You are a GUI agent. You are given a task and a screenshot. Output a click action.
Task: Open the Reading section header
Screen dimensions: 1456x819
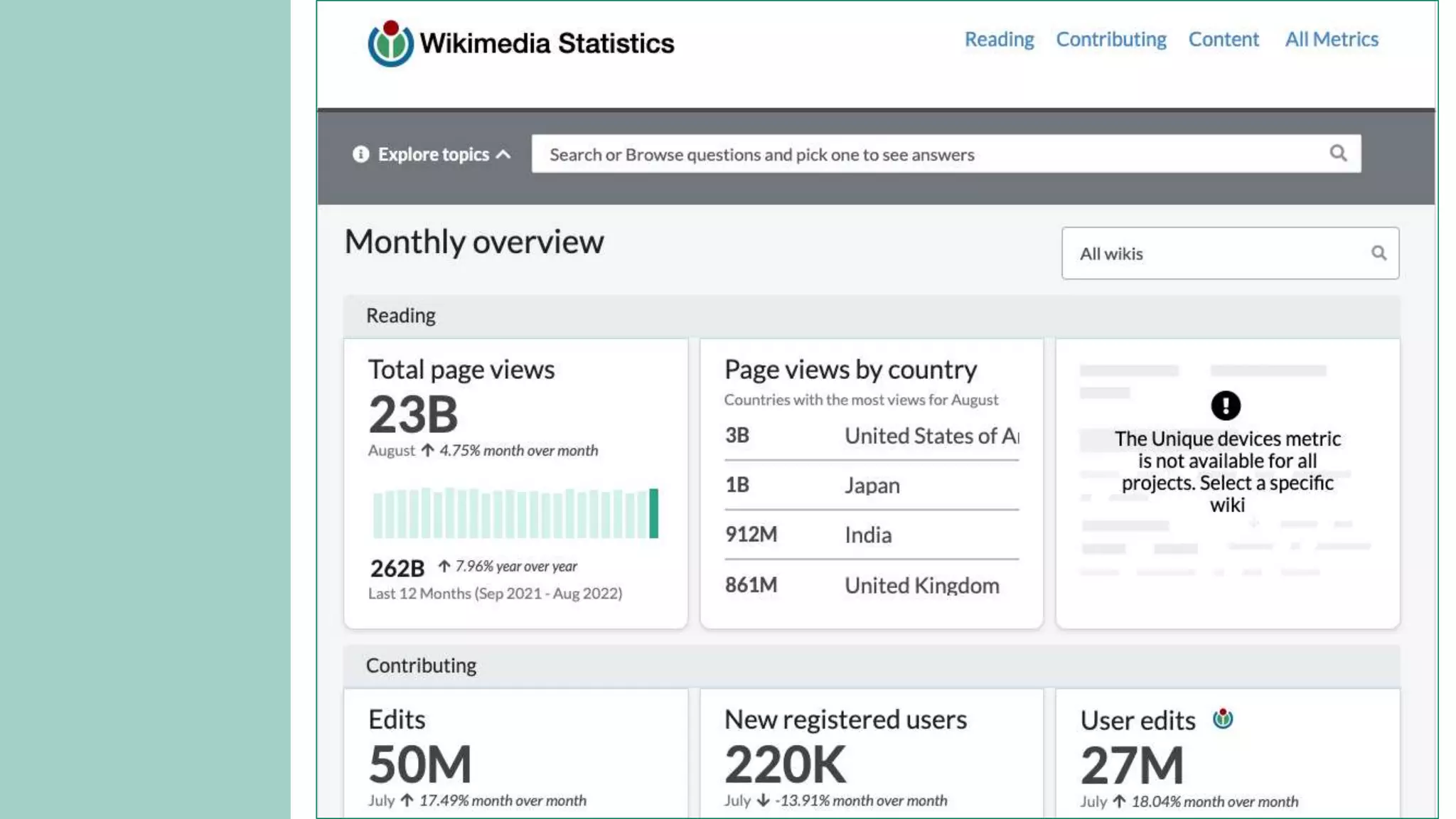pyautogui.click(x=872, y=316)
